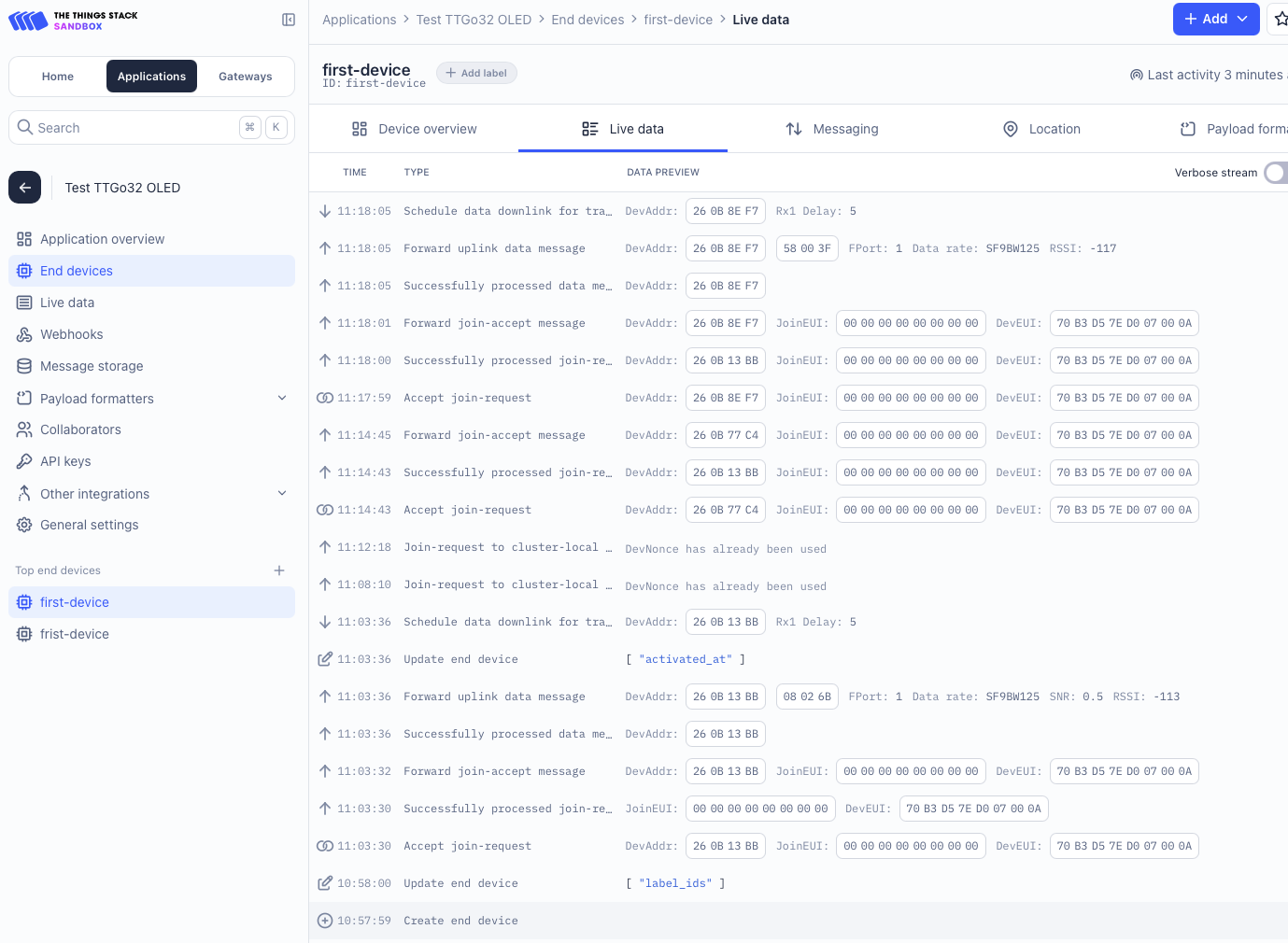
Task: Click the Add label button
Action: 476,73
